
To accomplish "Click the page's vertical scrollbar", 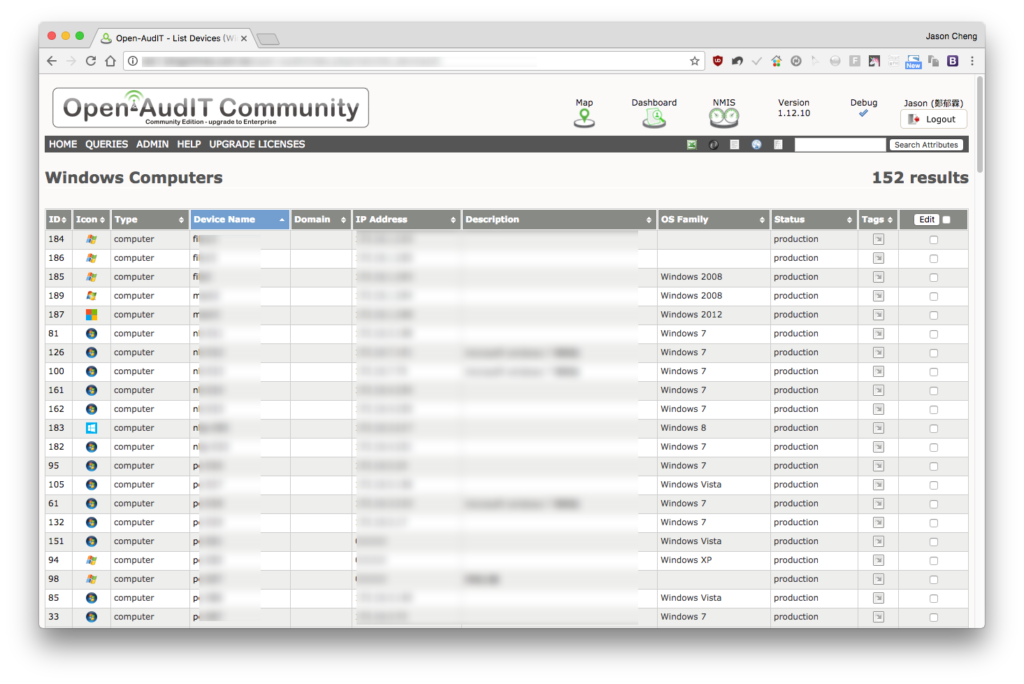I will click(980, 124).
